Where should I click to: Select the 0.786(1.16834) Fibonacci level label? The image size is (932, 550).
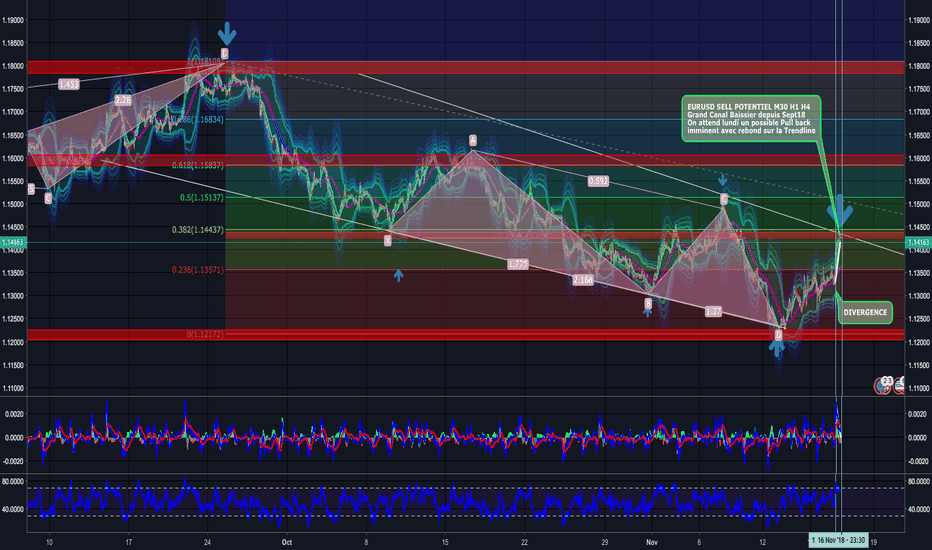click(198, 120)
